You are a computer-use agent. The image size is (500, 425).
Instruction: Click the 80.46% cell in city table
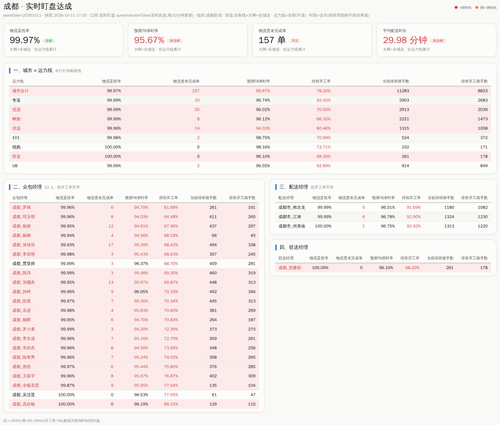323,128
